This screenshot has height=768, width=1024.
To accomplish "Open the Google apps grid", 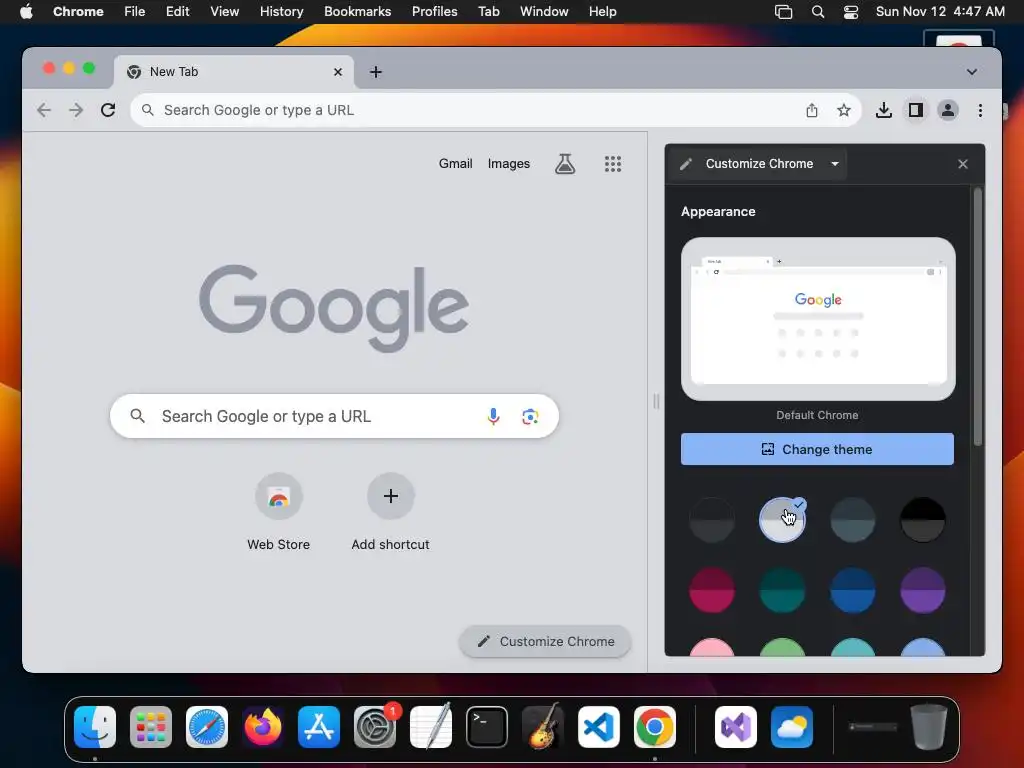I will click(613, 164).
